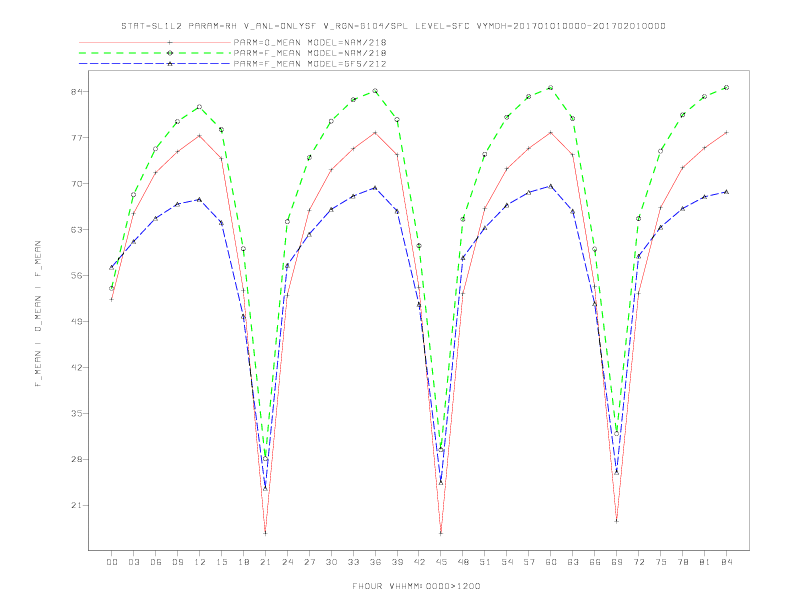Click the x-axis tick label 51
This screenshot has height=612, width=792.
click(485, 562)
